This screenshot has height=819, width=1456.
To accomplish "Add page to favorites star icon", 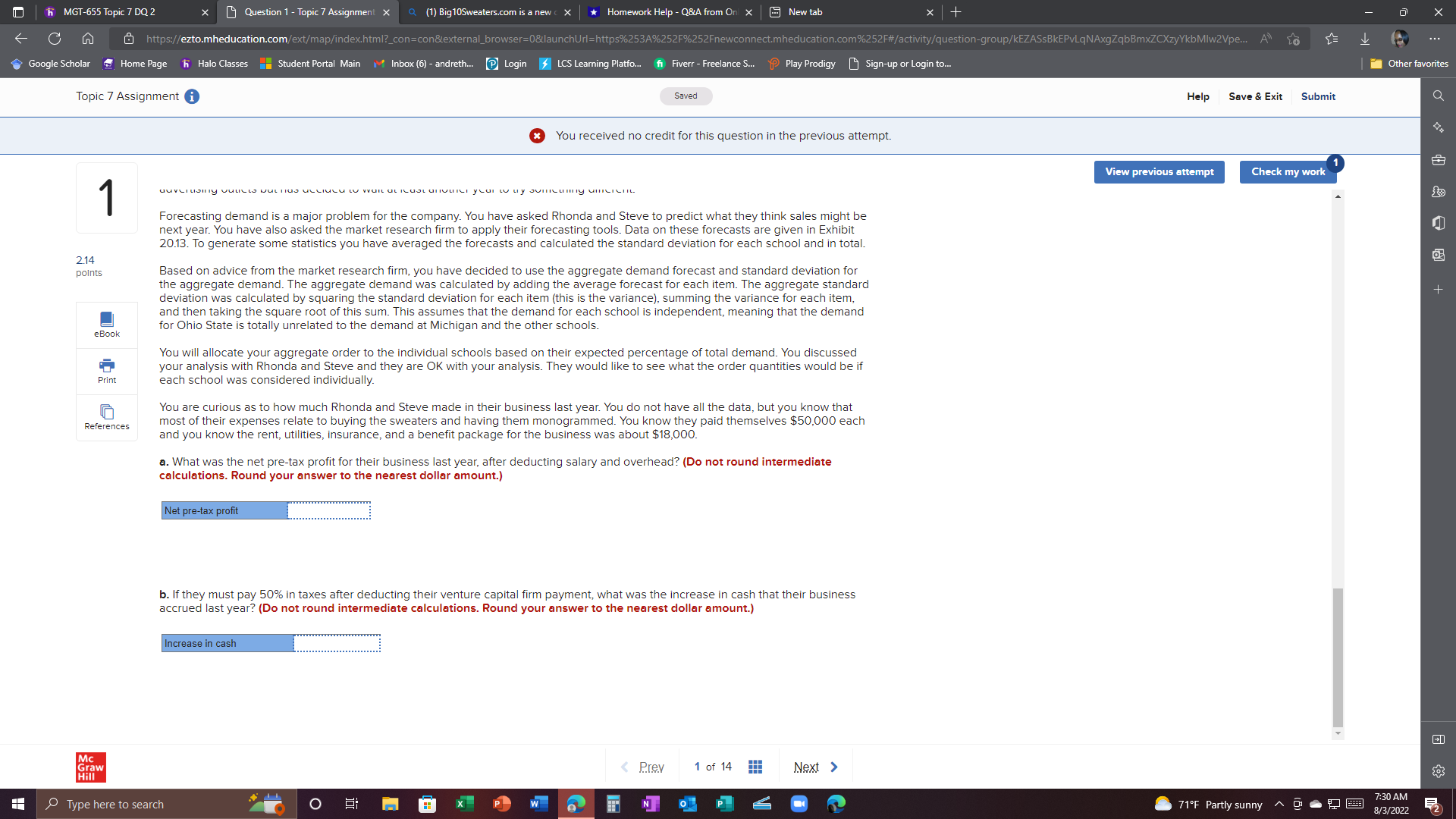I will click(1294, 39).
